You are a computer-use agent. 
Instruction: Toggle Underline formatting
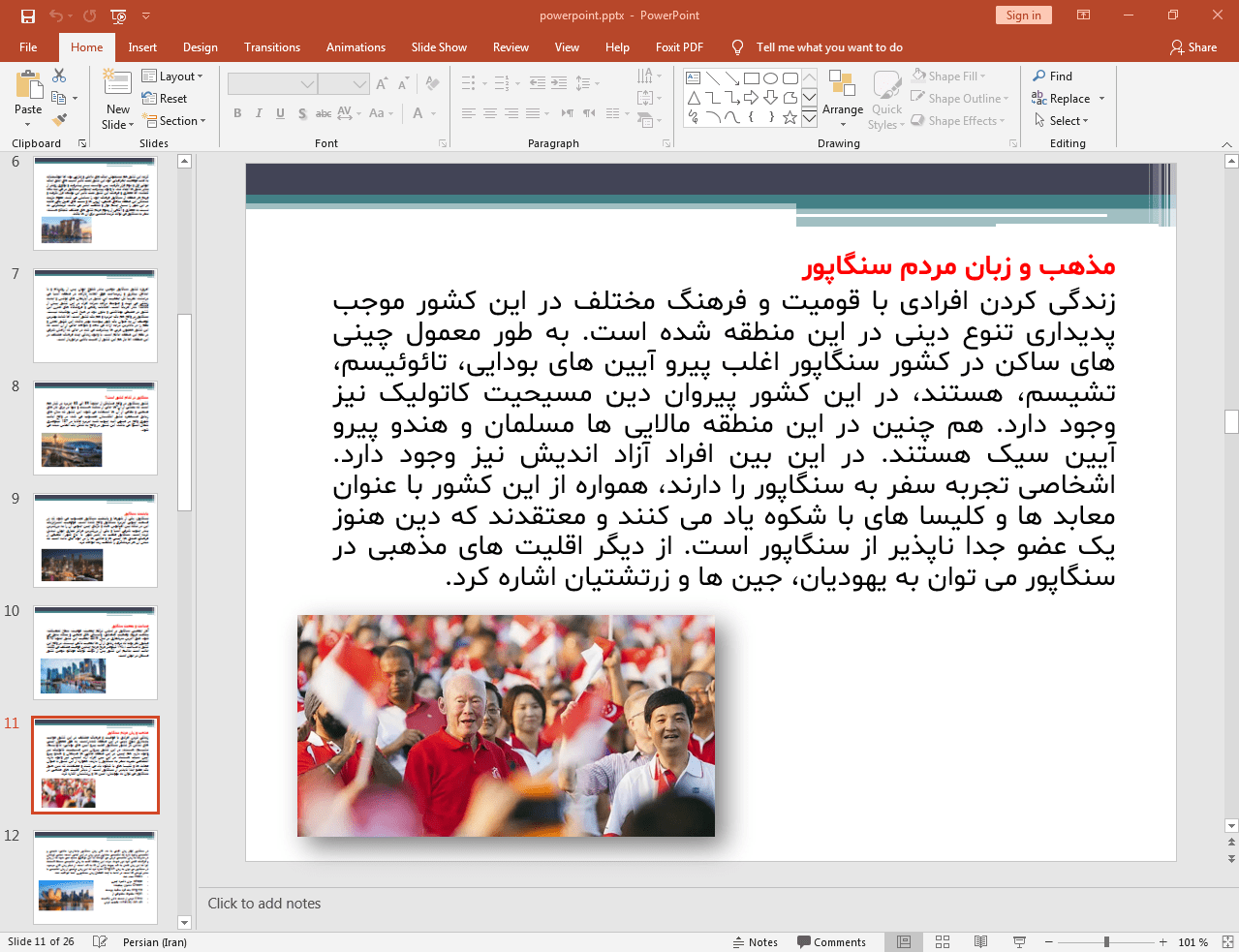(280, 113)
